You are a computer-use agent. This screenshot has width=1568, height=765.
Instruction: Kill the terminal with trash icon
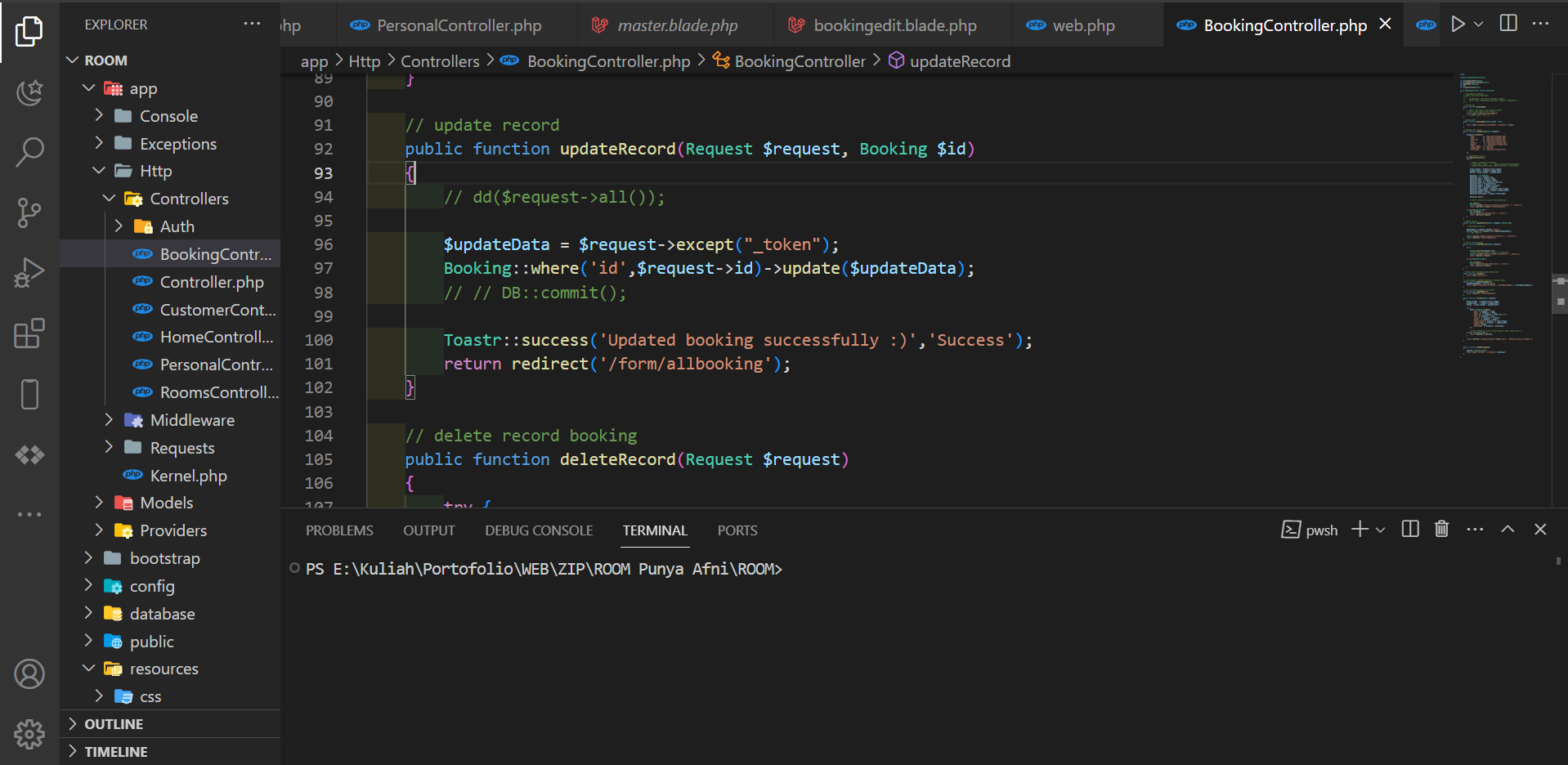click(x=1442, y=529)
